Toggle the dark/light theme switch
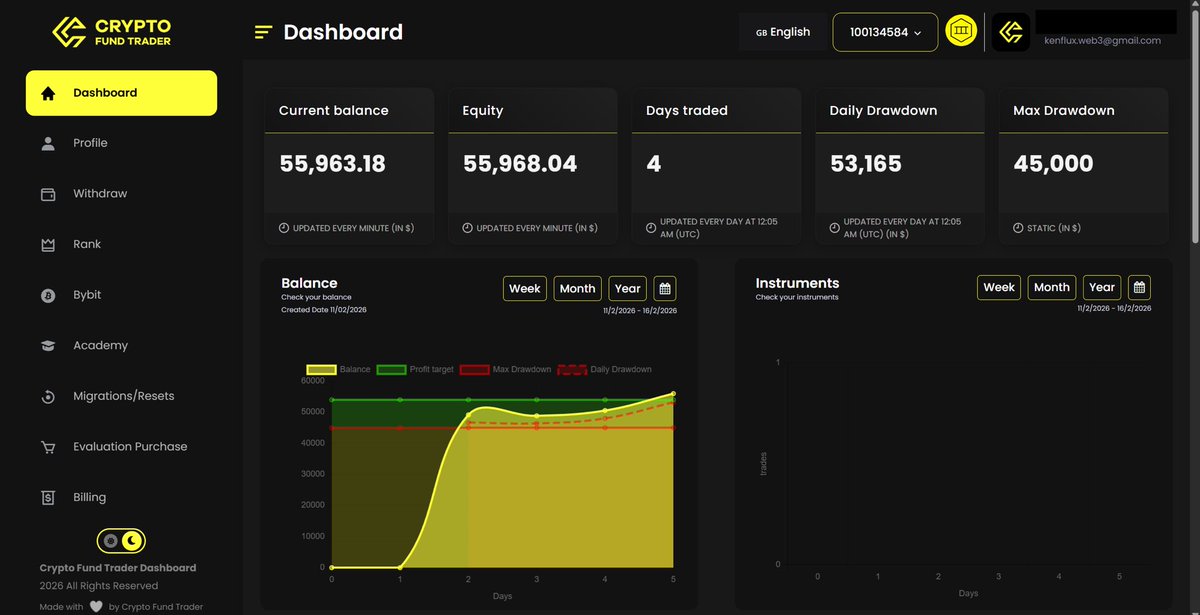 121,541
